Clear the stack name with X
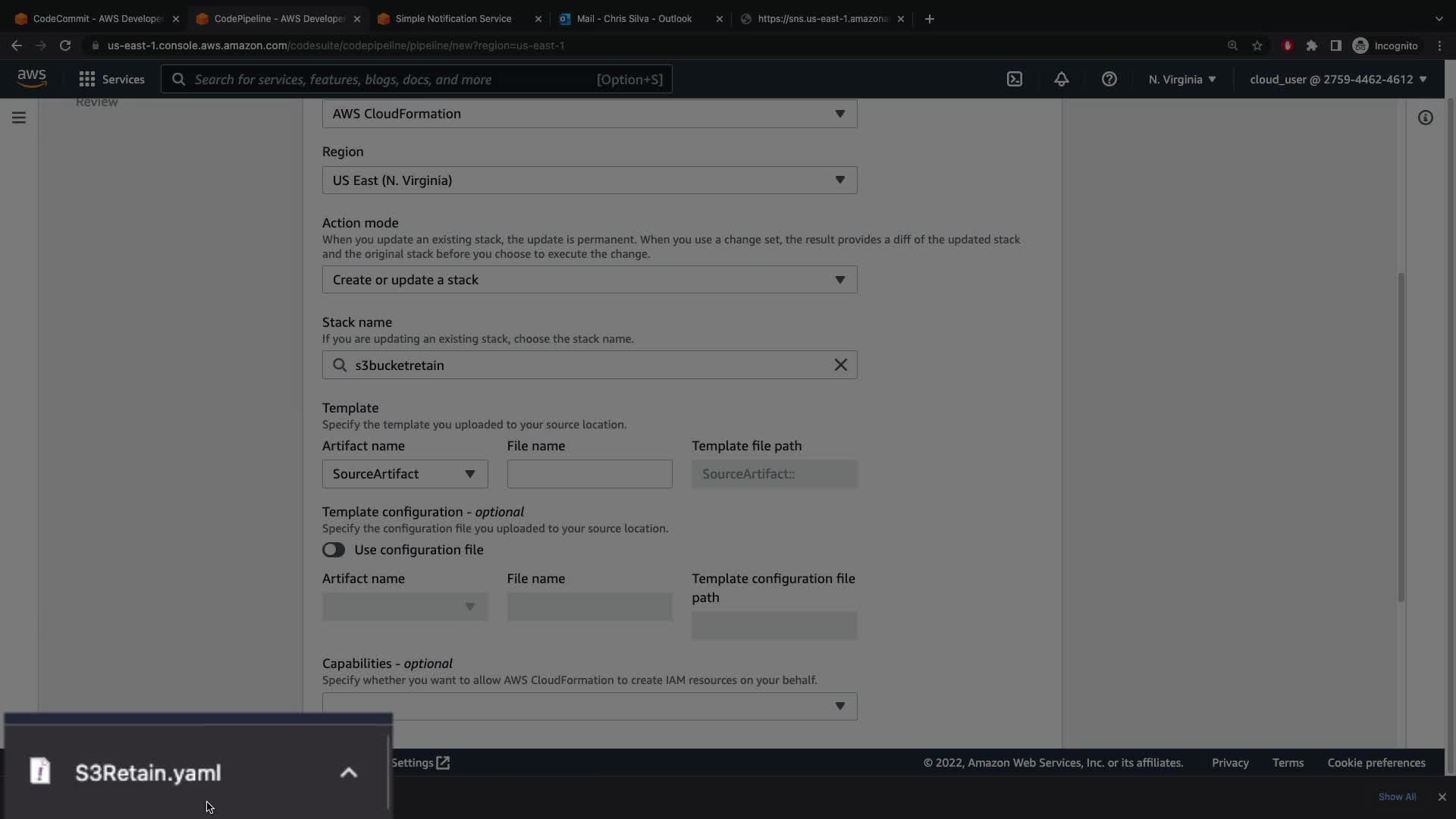This screenshot has height=819, width=1456. point(840,365)
